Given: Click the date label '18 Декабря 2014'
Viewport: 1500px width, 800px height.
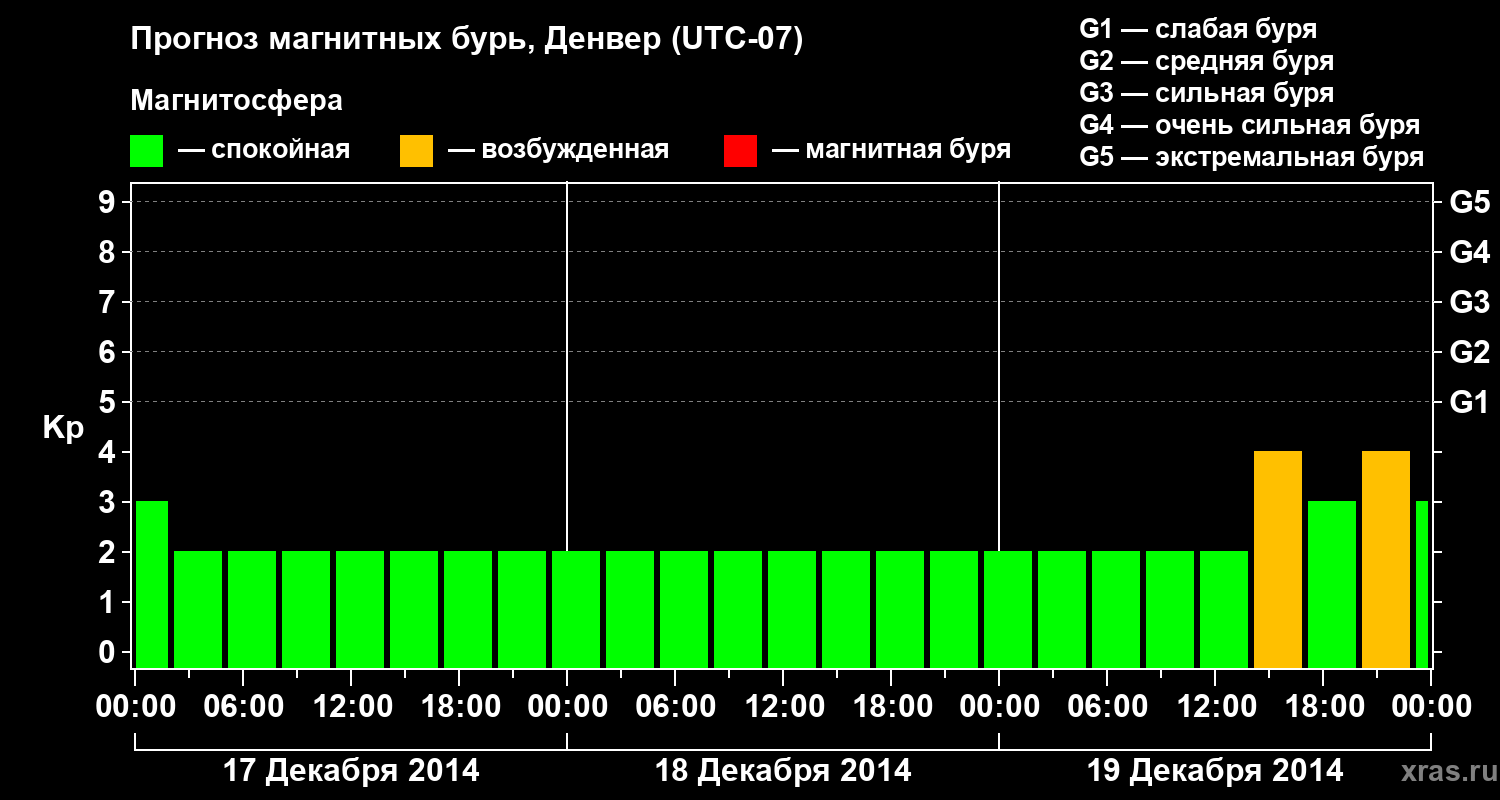Looking at the screenshot, I should pyautogui.click(x=783, y=771).
